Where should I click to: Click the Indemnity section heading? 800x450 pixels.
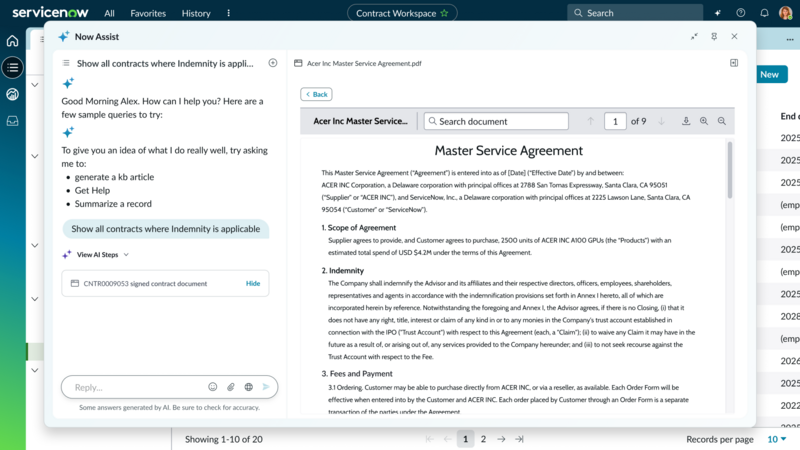(343, 270)
